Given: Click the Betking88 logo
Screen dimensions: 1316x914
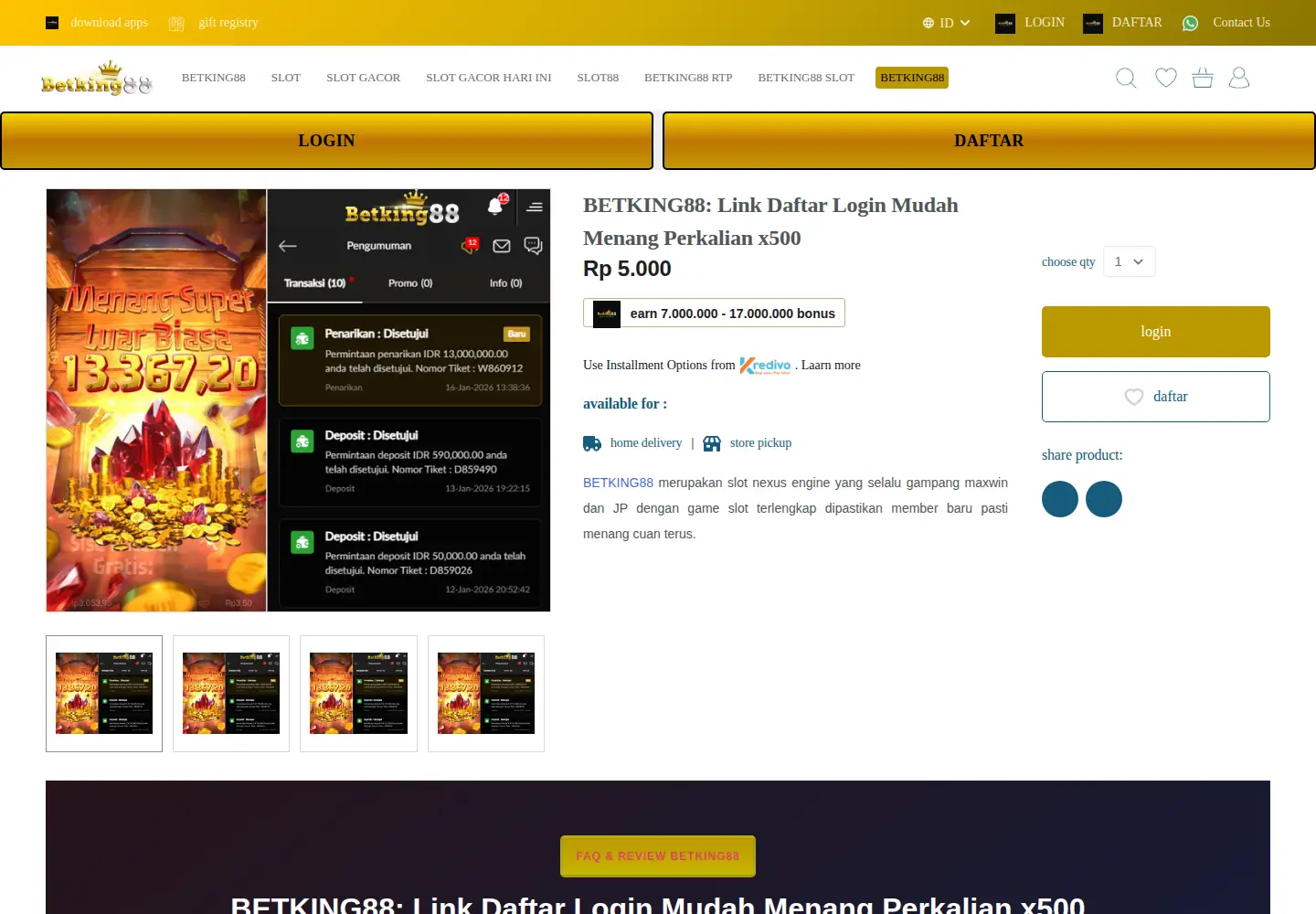Looking at the screenshot, I should click(x=97, y=79).
